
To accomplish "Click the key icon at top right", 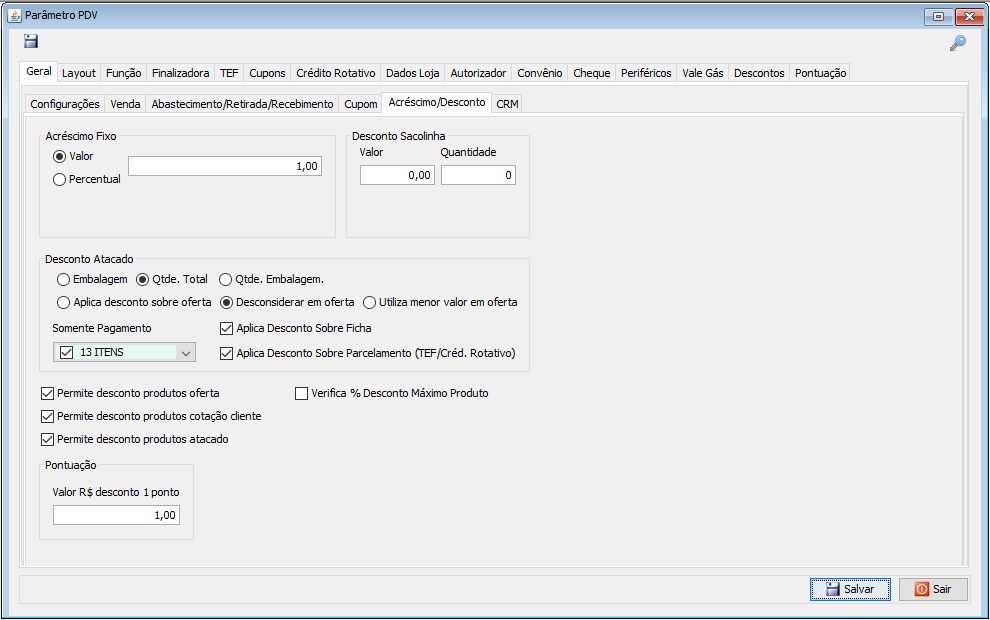I will coord(957,43).
